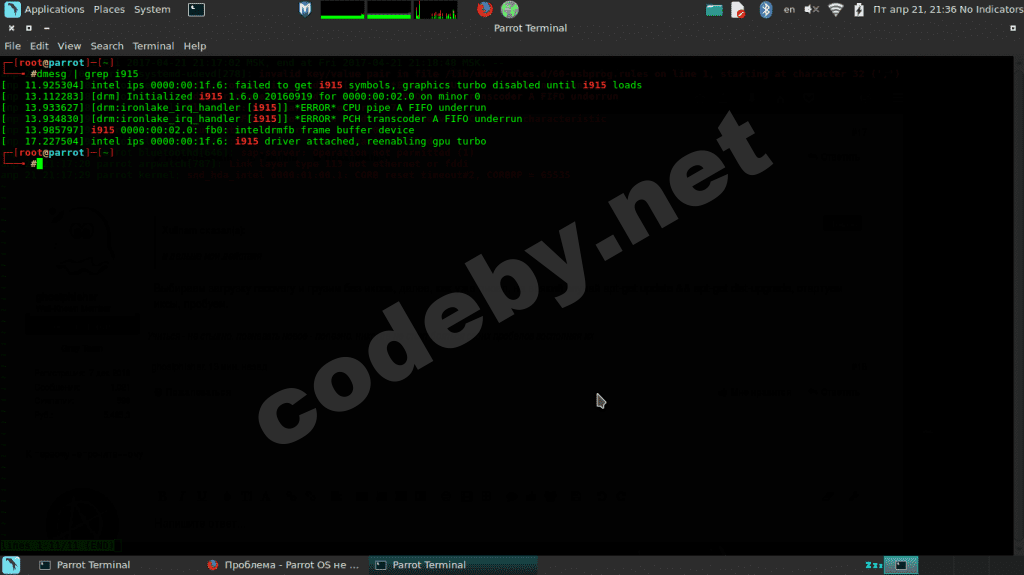1024x575 pixels.
Task: Open the battery power indicator
Action: pyautogui.click(x=859, y=9)
